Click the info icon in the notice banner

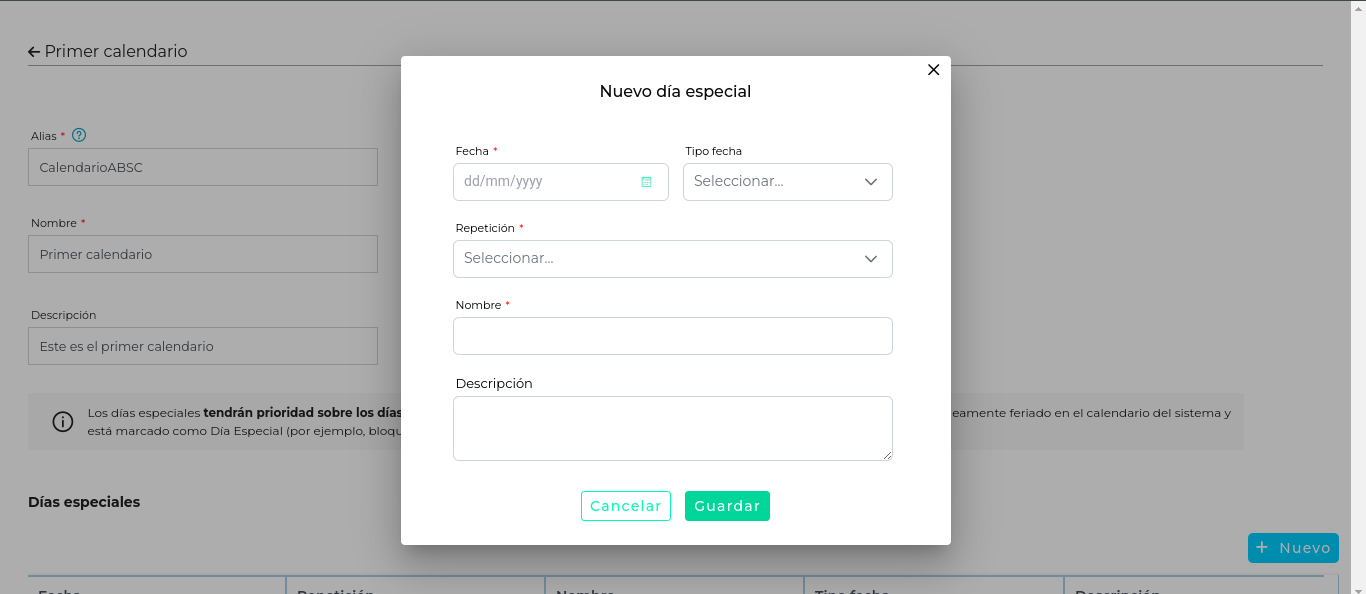coord(63,421)
